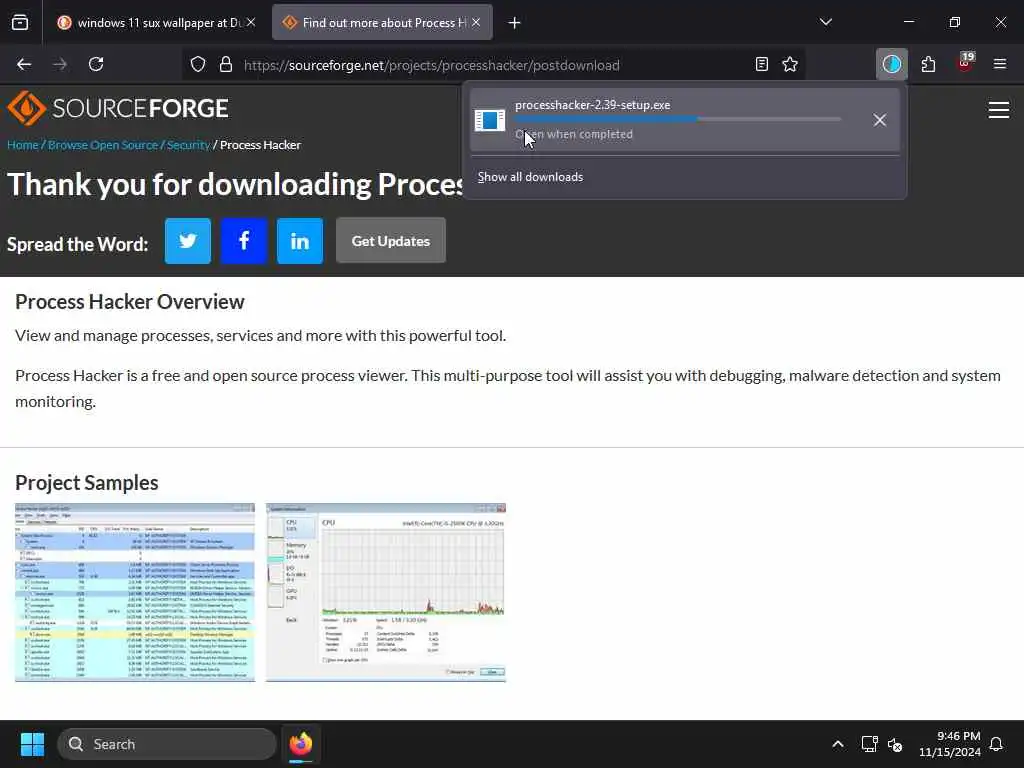Open the Extensions puzzle icon
This screenshot has height=768, width=1024.
pyautogui.click(x=928, y=64)
